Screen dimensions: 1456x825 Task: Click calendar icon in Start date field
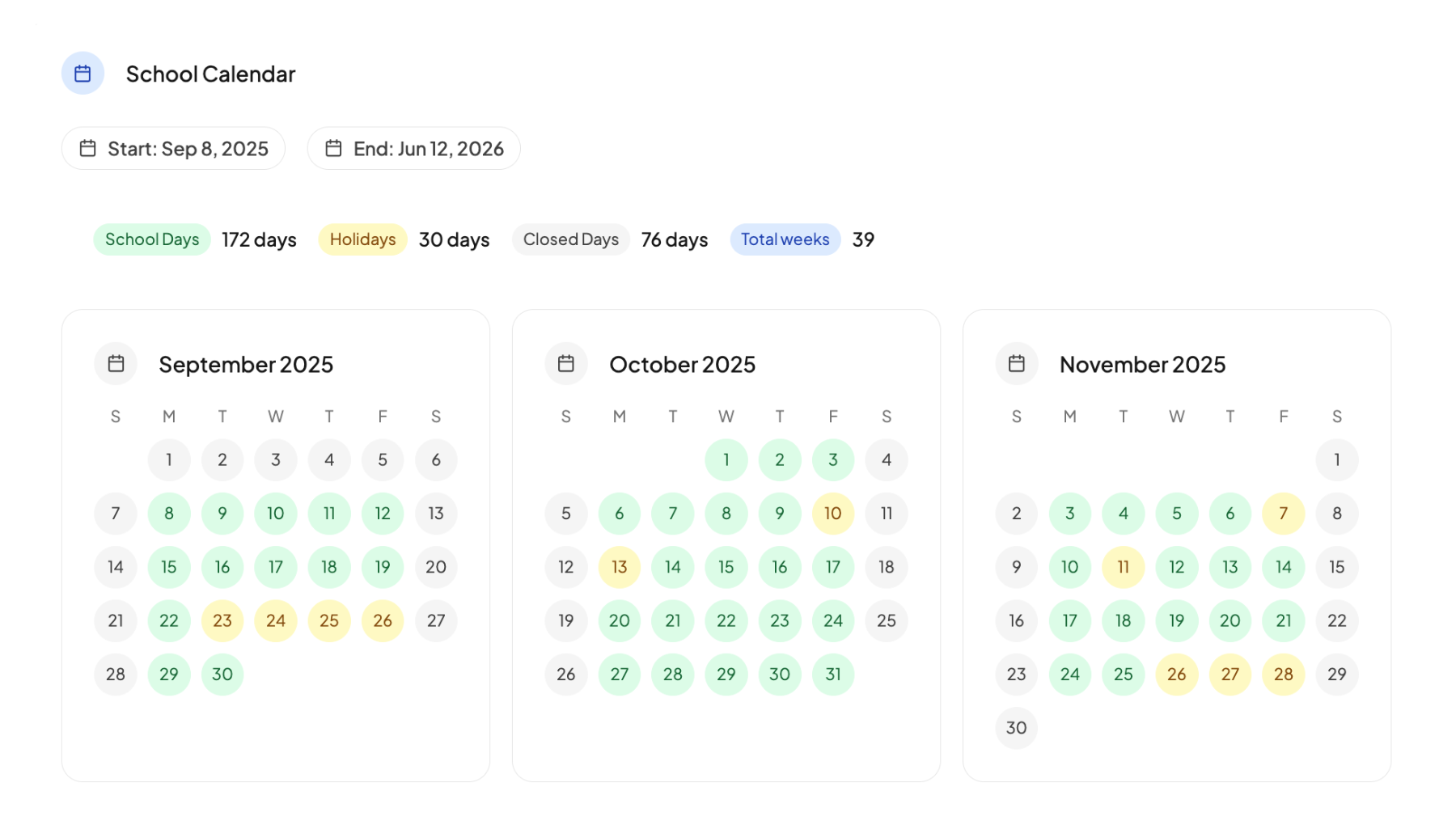87,149
